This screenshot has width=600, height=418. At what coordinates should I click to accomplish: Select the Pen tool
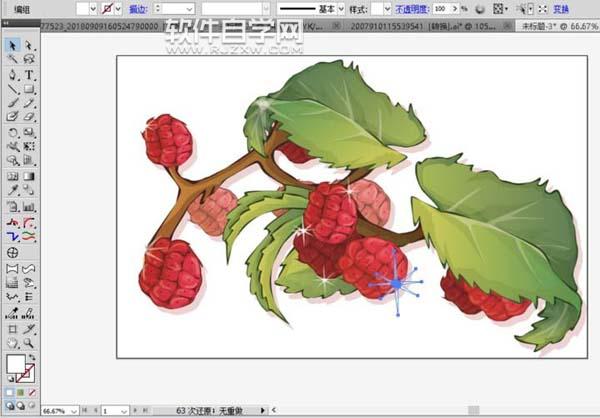[x=12, y=75]
